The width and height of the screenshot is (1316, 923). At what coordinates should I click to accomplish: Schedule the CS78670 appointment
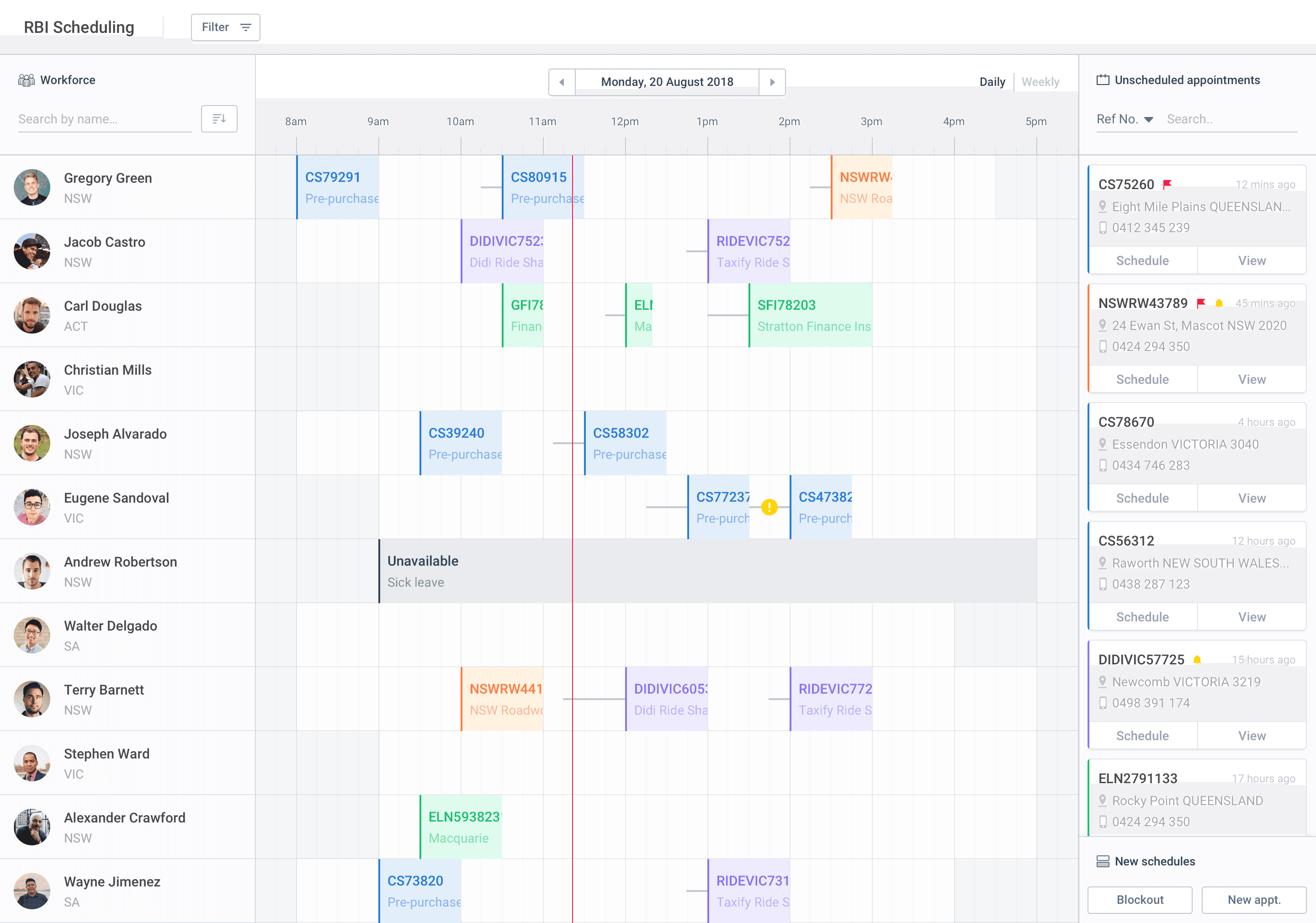(1142, 498)
